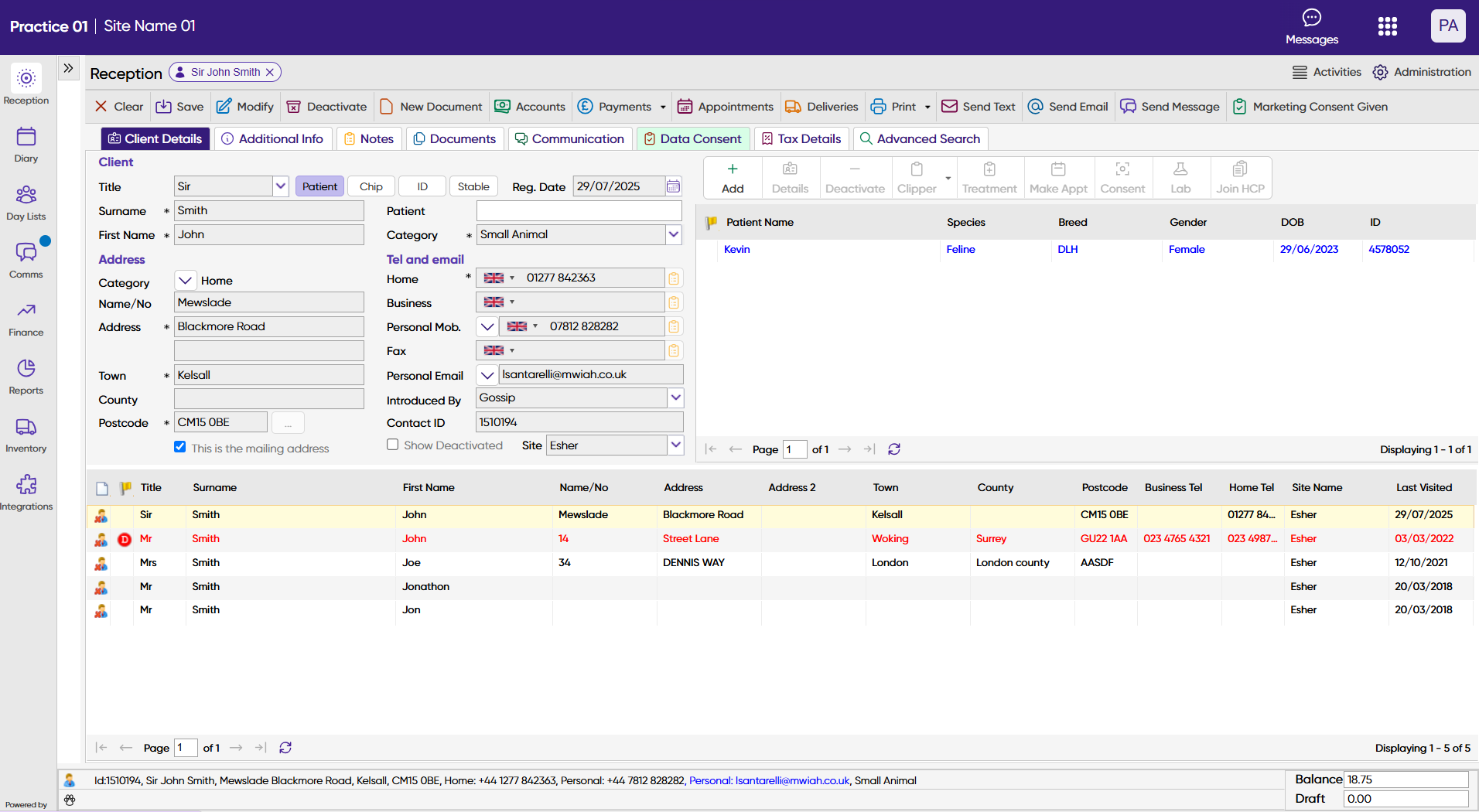The width and height of the screenshot is (1479, 812).
Task: Expand the Title dropdown
Action: click(x=280, y=186)
